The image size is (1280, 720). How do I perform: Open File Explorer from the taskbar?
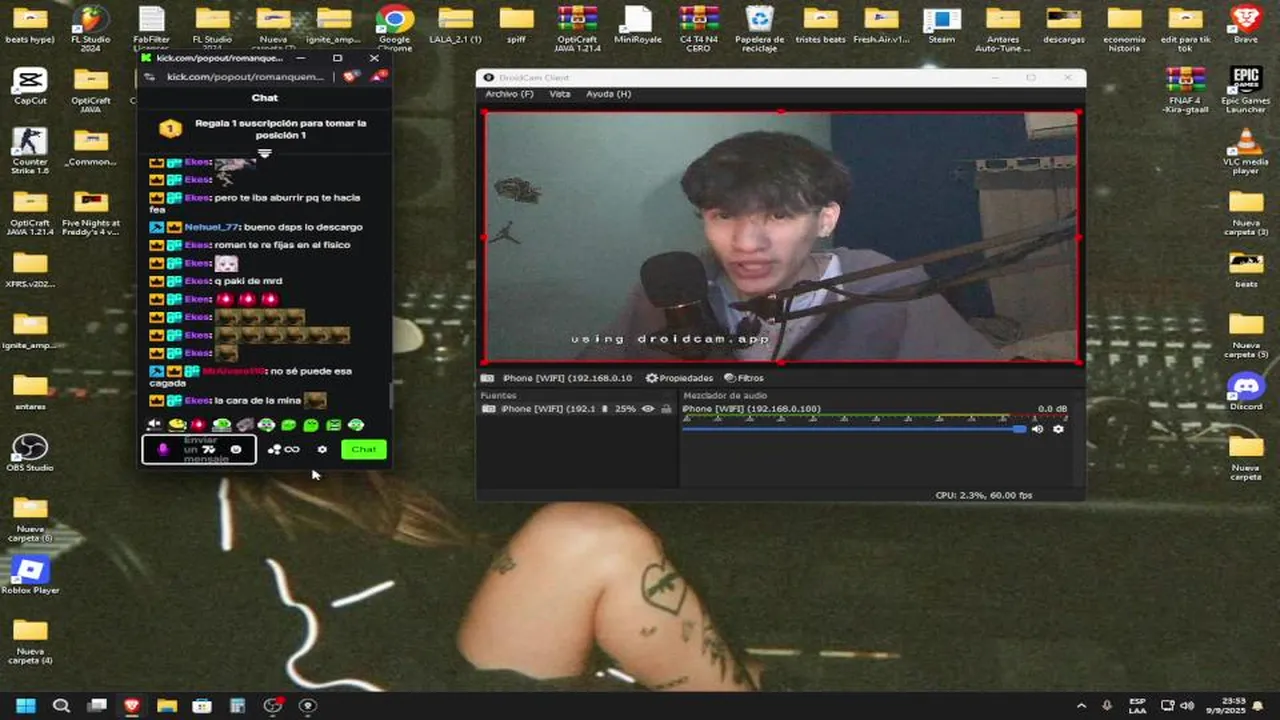click(167, 706)
